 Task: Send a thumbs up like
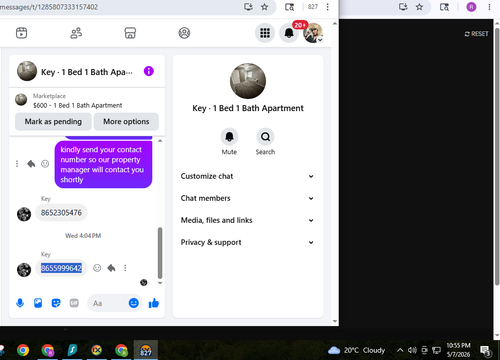click(154, 303)
